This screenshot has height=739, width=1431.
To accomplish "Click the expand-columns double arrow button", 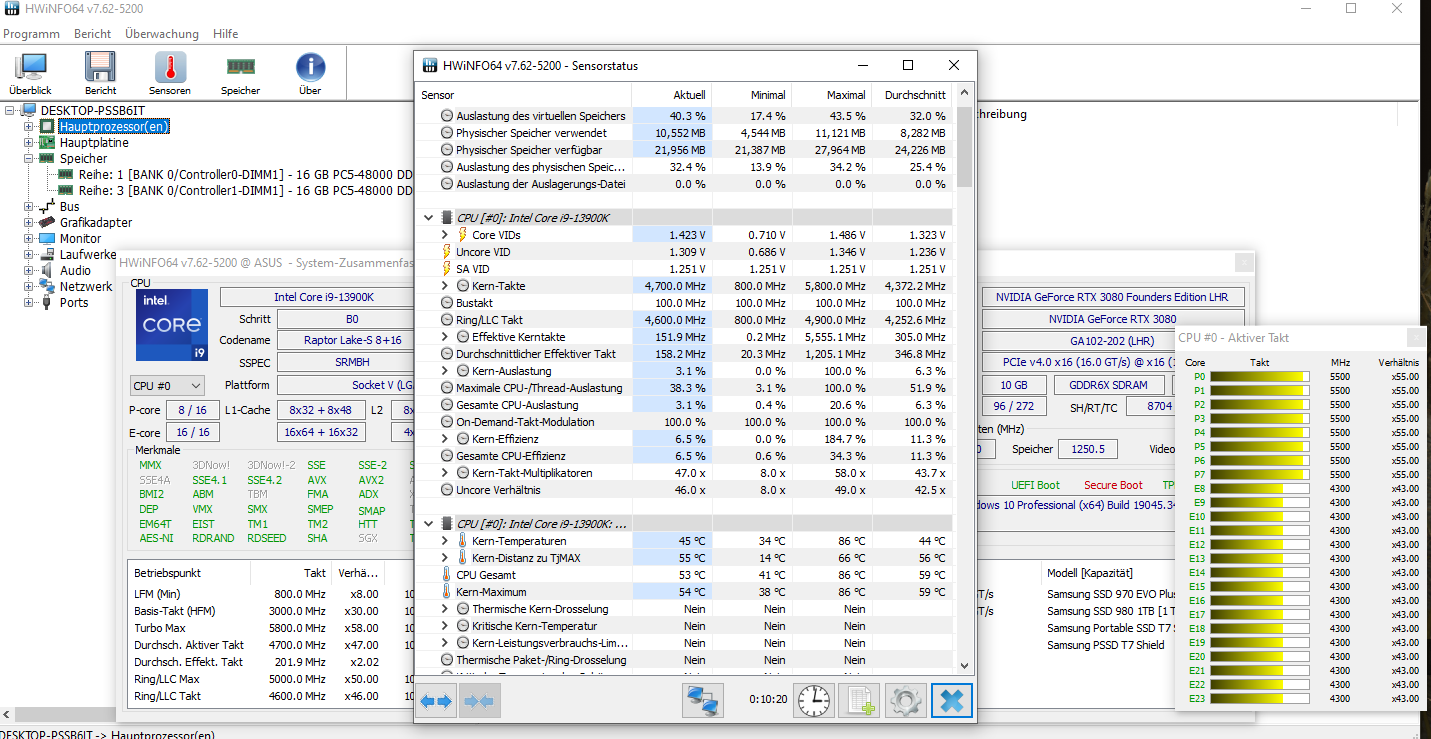I will pos(435,701).
